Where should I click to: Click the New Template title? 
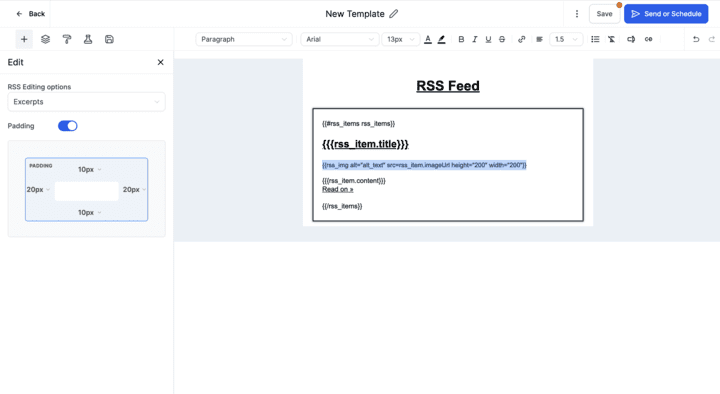pos(354,14)
